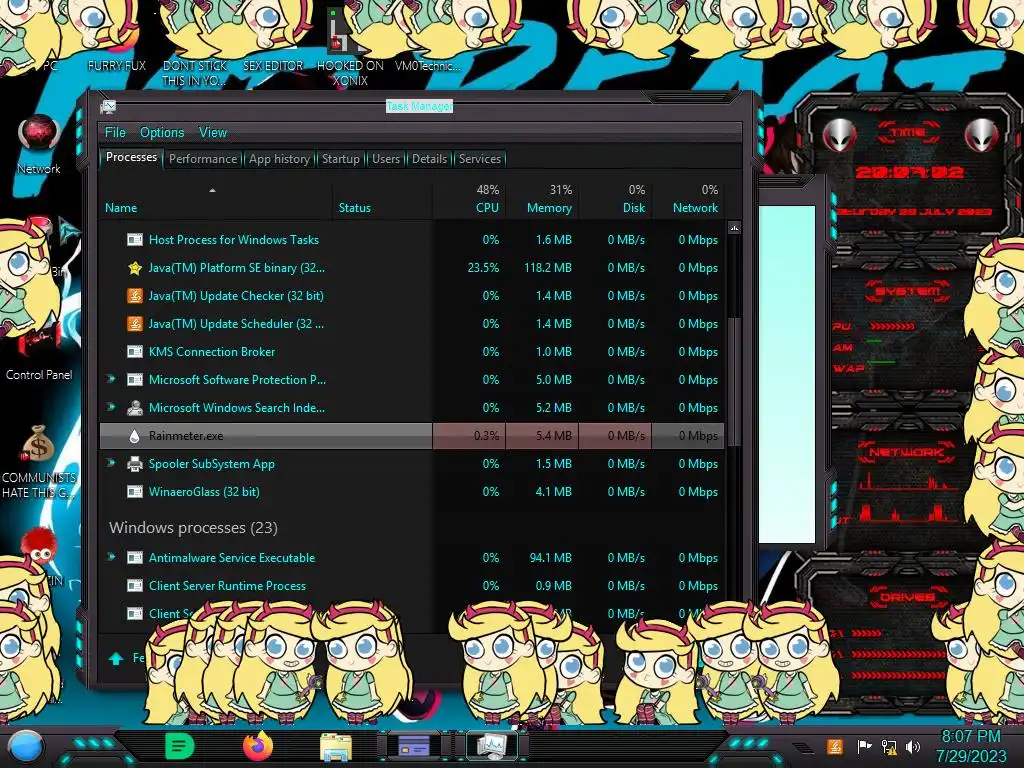
Task: Click the Windows processes (23) group header
Action: pyautogui.click(x=193, y=528)
